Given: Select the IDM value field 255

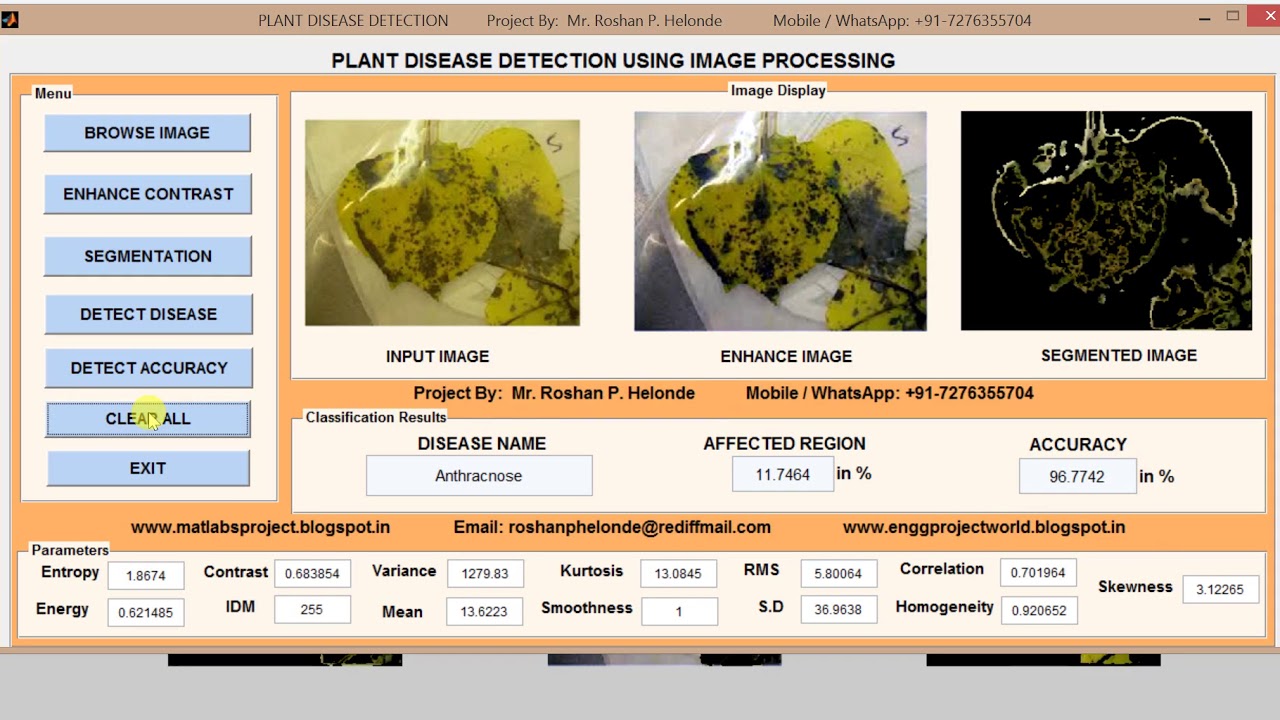Looking at the screenshot, I should [312, 609].
